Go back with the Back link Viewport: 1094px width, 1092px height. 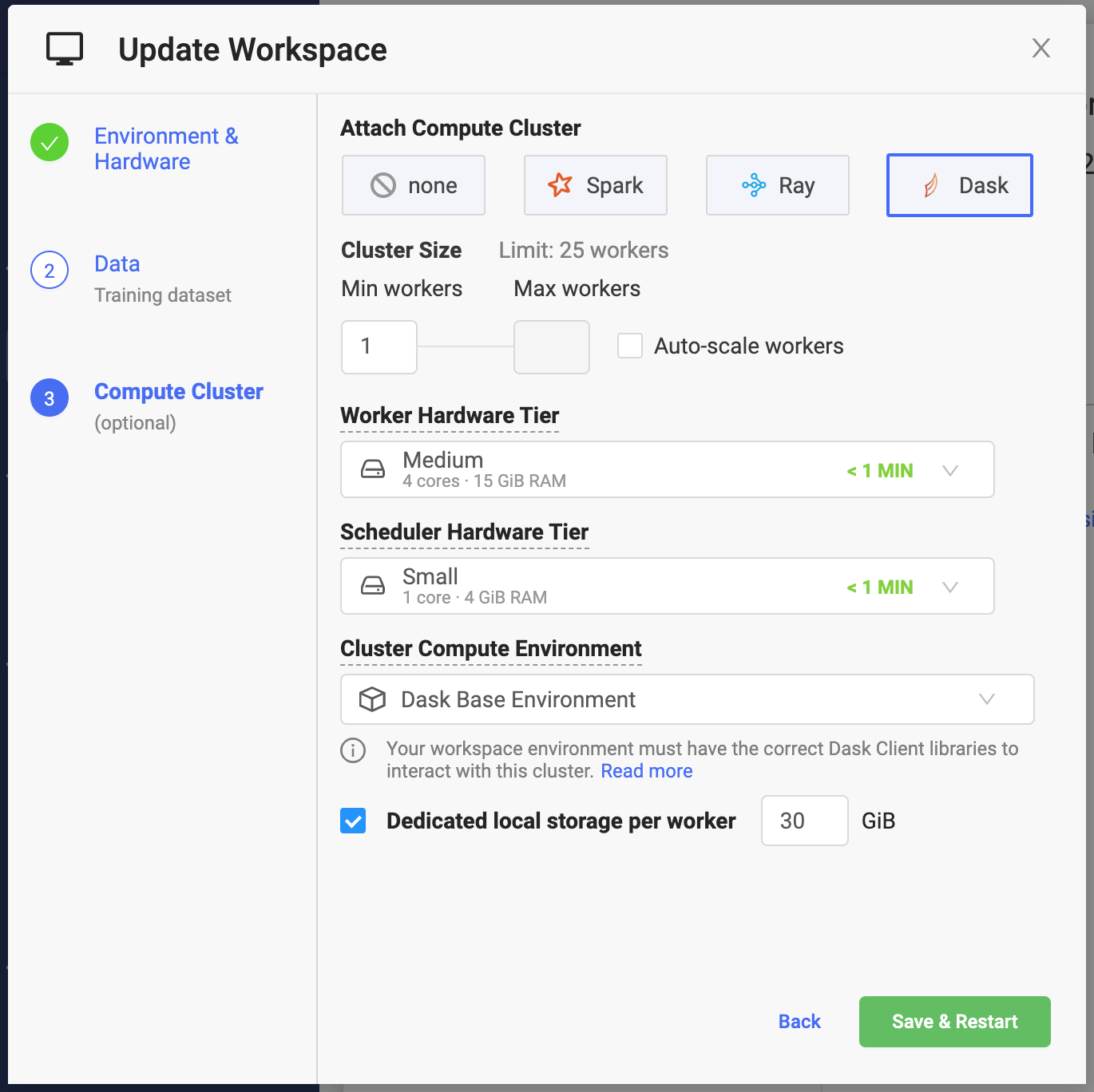[799, 1022]
